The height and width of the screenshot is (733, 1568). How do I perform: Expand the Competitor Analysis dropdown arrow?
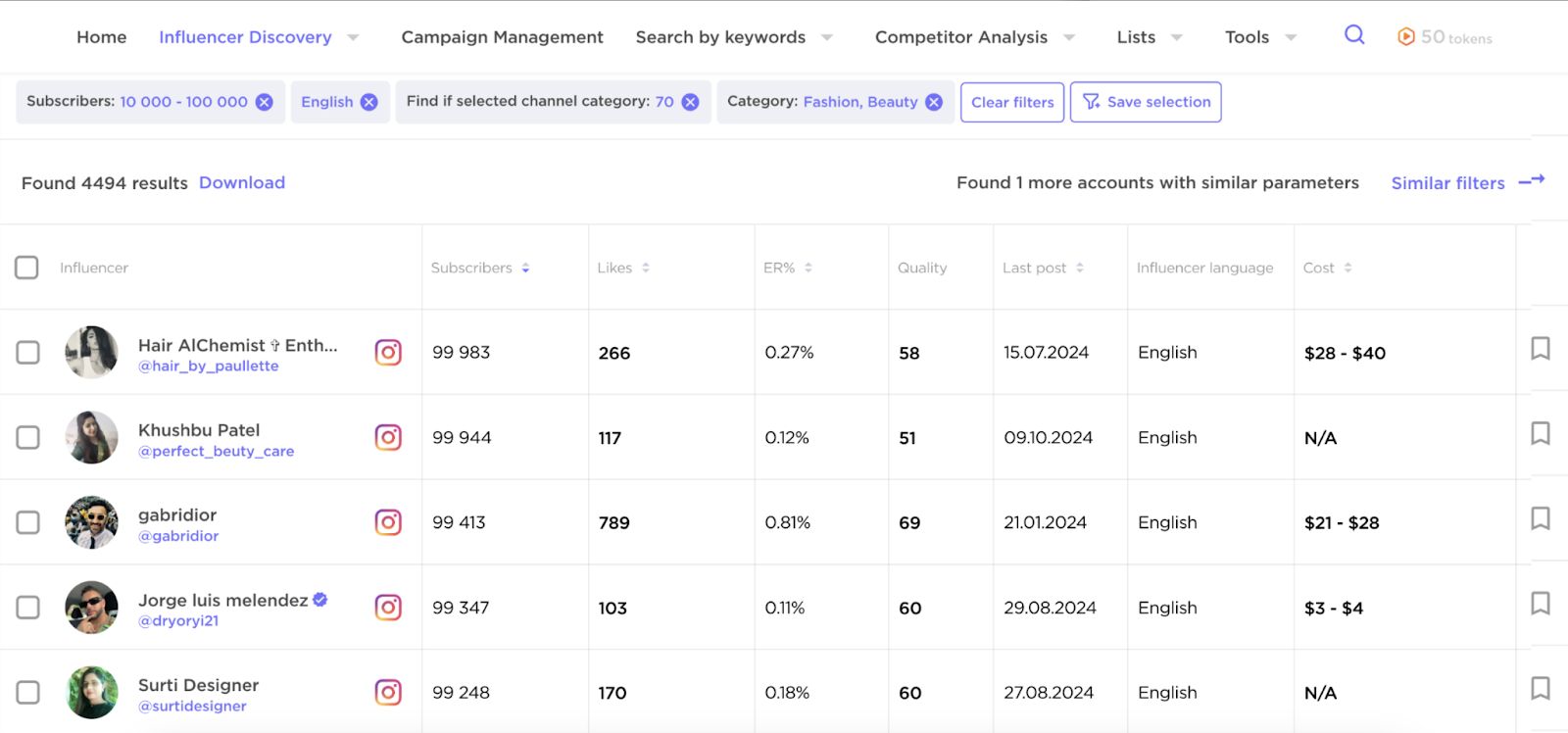click(x=1069, y=37)
